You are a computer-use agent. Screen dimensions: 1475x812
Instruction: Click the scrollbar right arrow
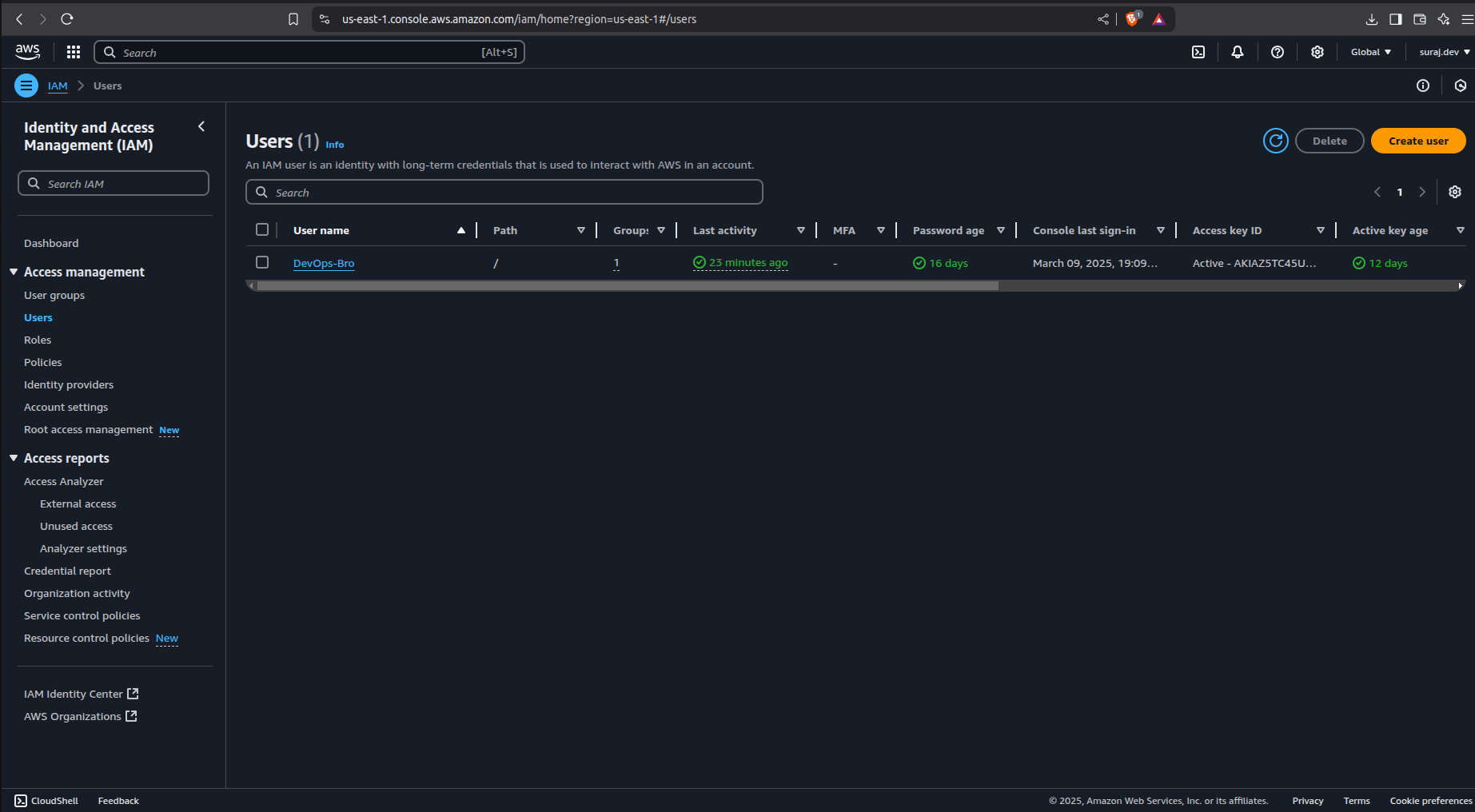pyautogui.click(x=1461, y=285)
